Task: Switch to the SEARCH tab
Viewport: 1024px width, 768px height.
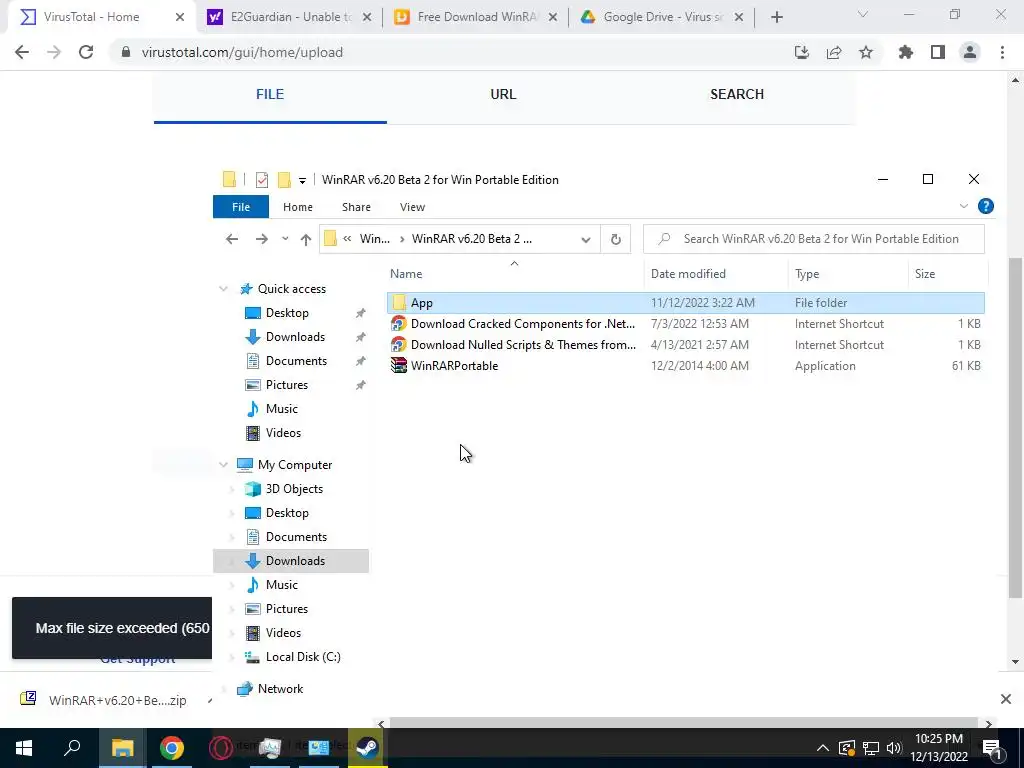Action: click(737, 94)
